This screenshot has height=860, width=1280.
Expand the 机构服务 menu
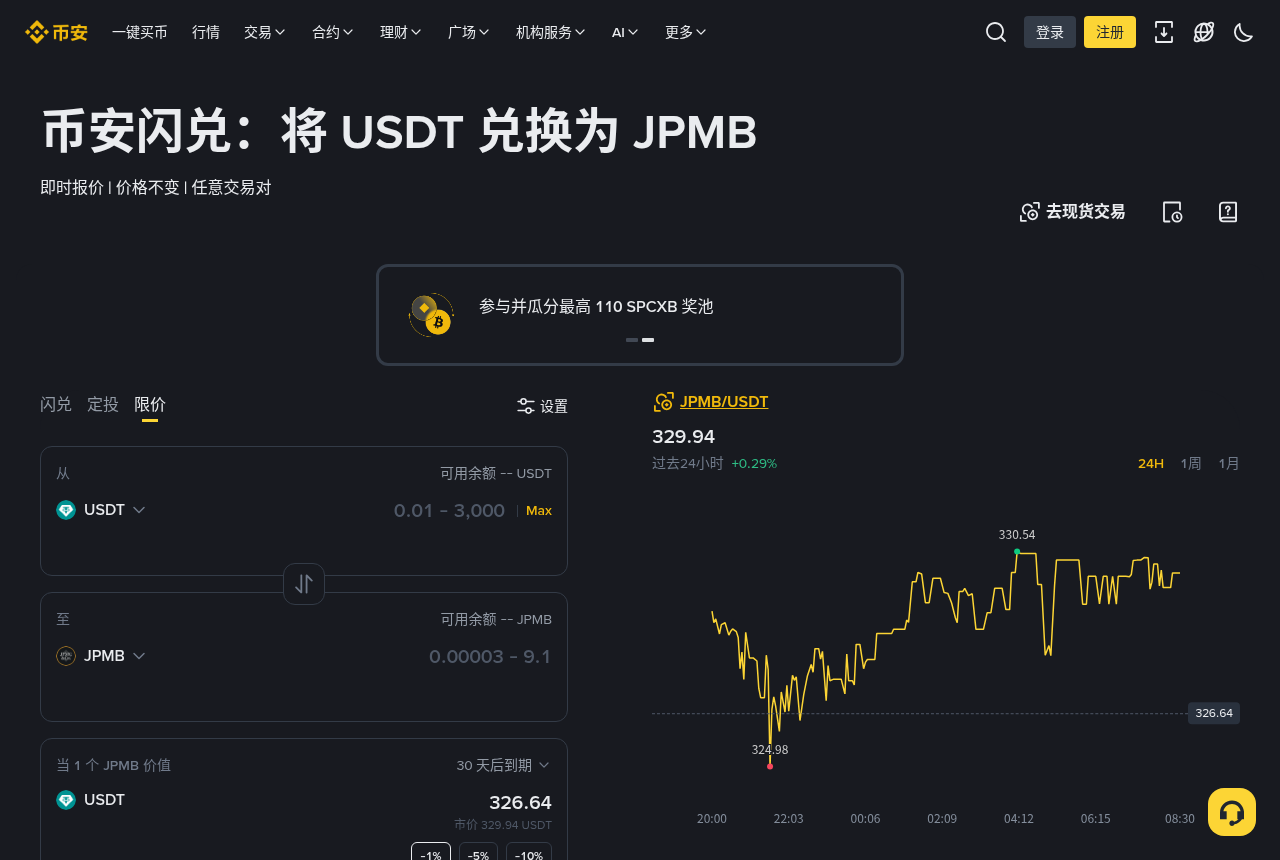[551, 32]
